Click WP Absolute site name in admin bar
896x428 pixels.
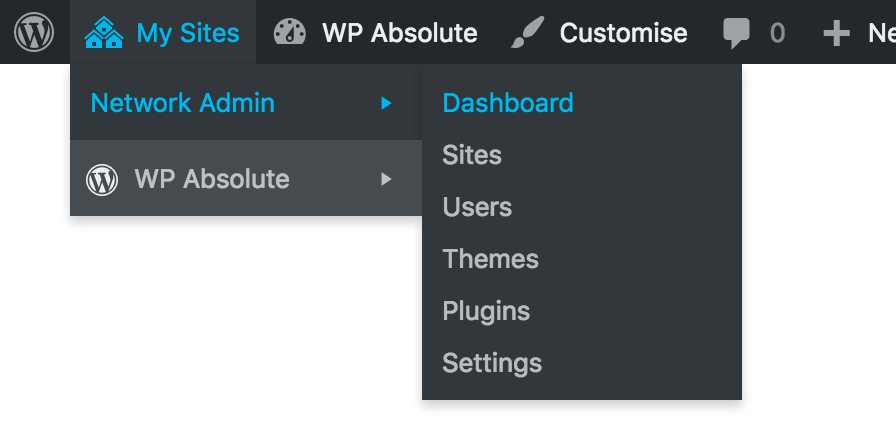coord(400,33)
